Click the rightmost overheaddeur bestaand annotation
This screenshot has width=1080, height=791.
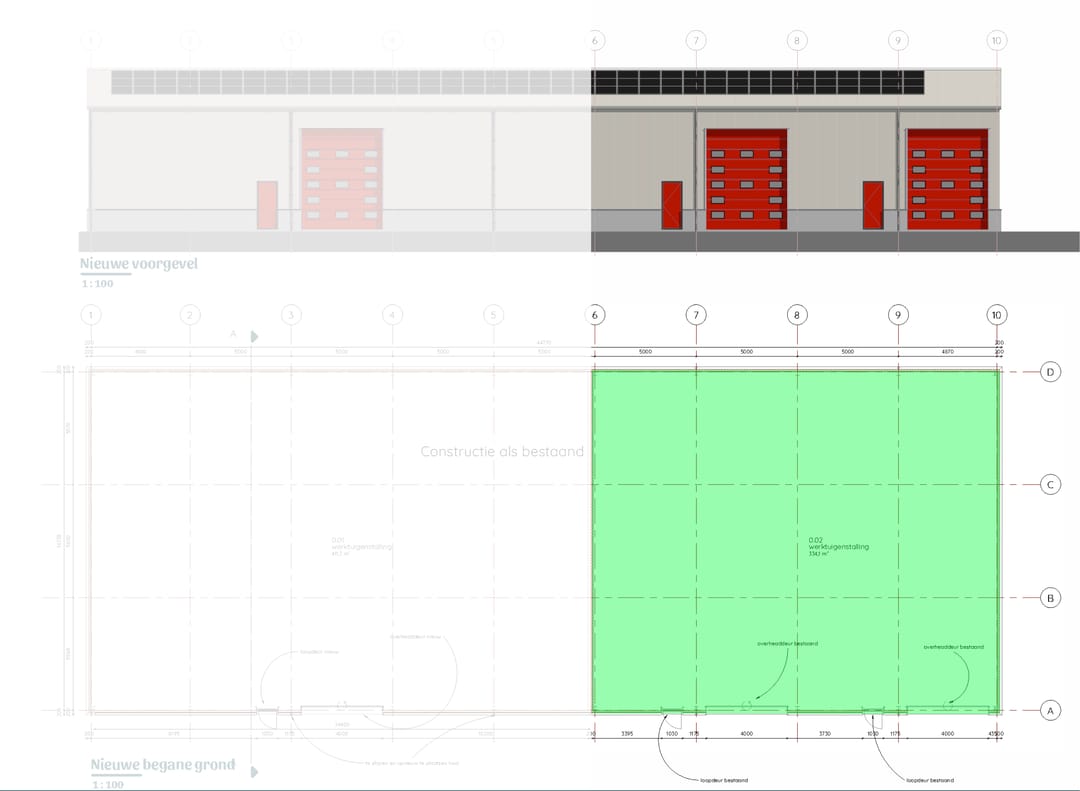953,647
